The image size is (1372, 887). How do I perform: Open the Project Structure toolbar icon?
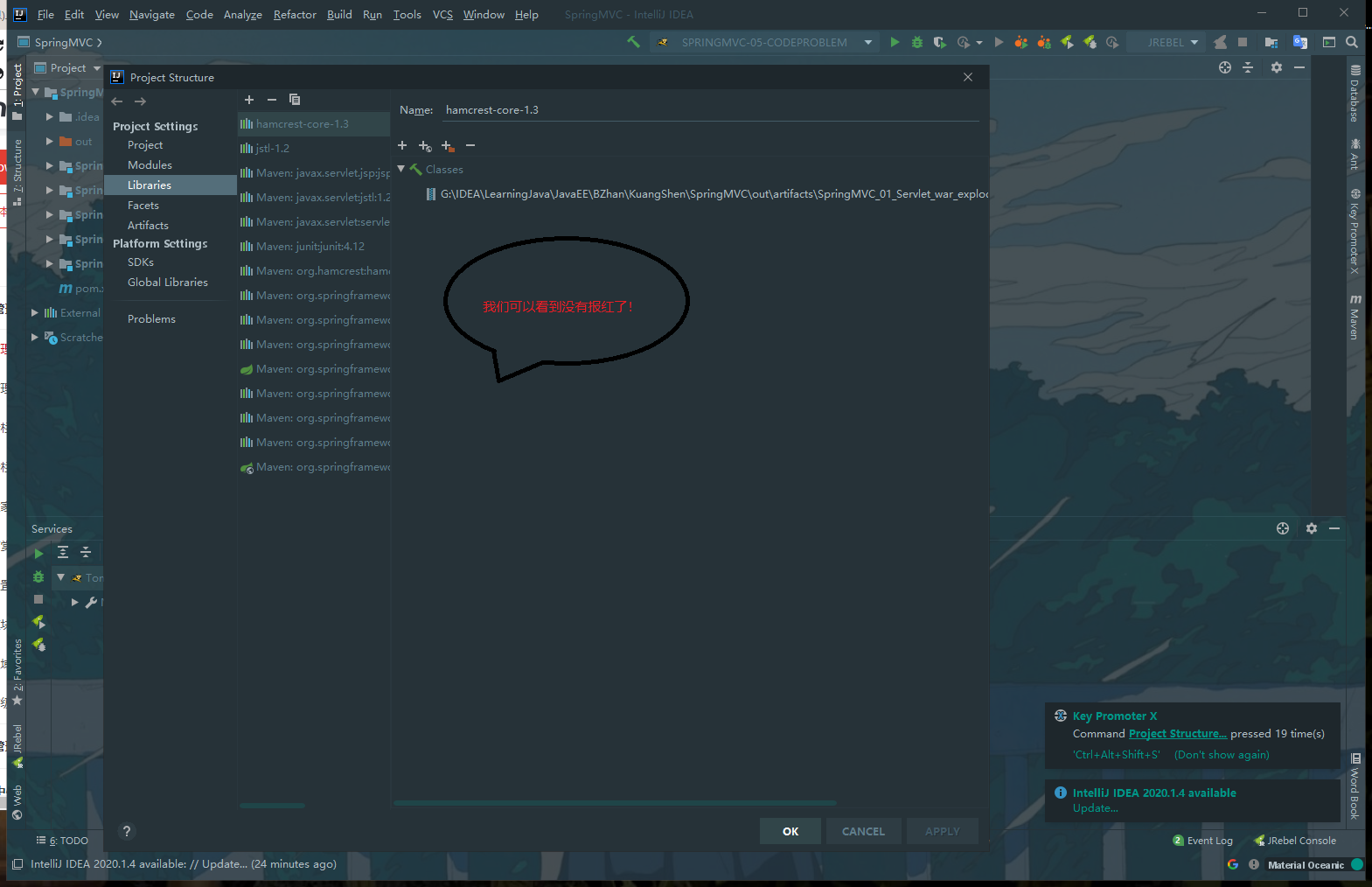pos(1271,42)
